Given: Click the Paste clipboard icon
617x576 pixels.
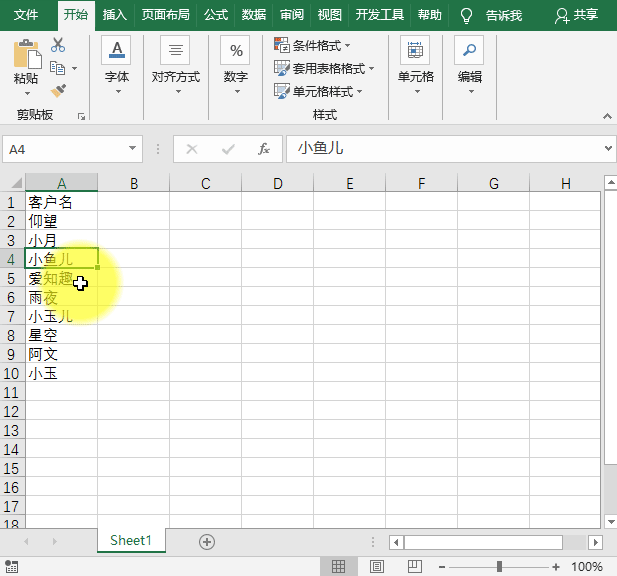Looking at the screenshot, I should tap(27, 54).
